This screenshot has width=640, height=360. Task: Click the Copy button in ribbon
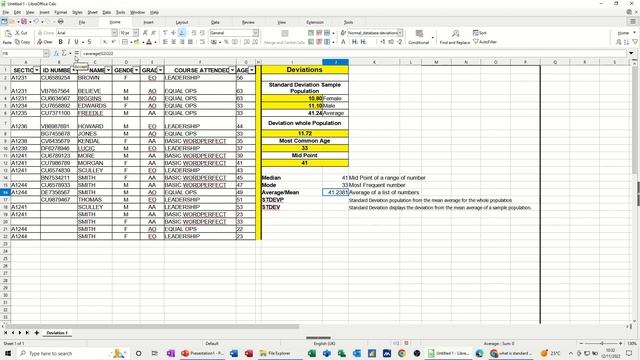tap(22, 42)
